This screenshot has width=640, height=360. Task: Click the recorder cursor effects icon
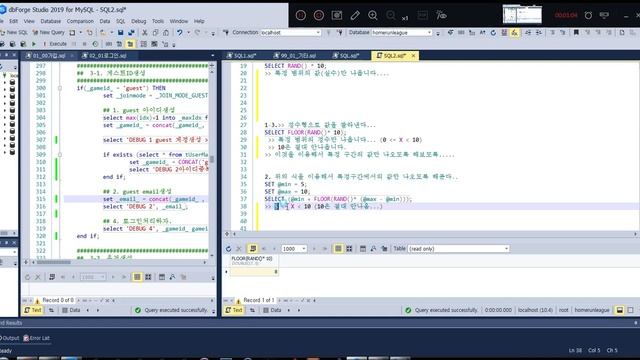441,16
